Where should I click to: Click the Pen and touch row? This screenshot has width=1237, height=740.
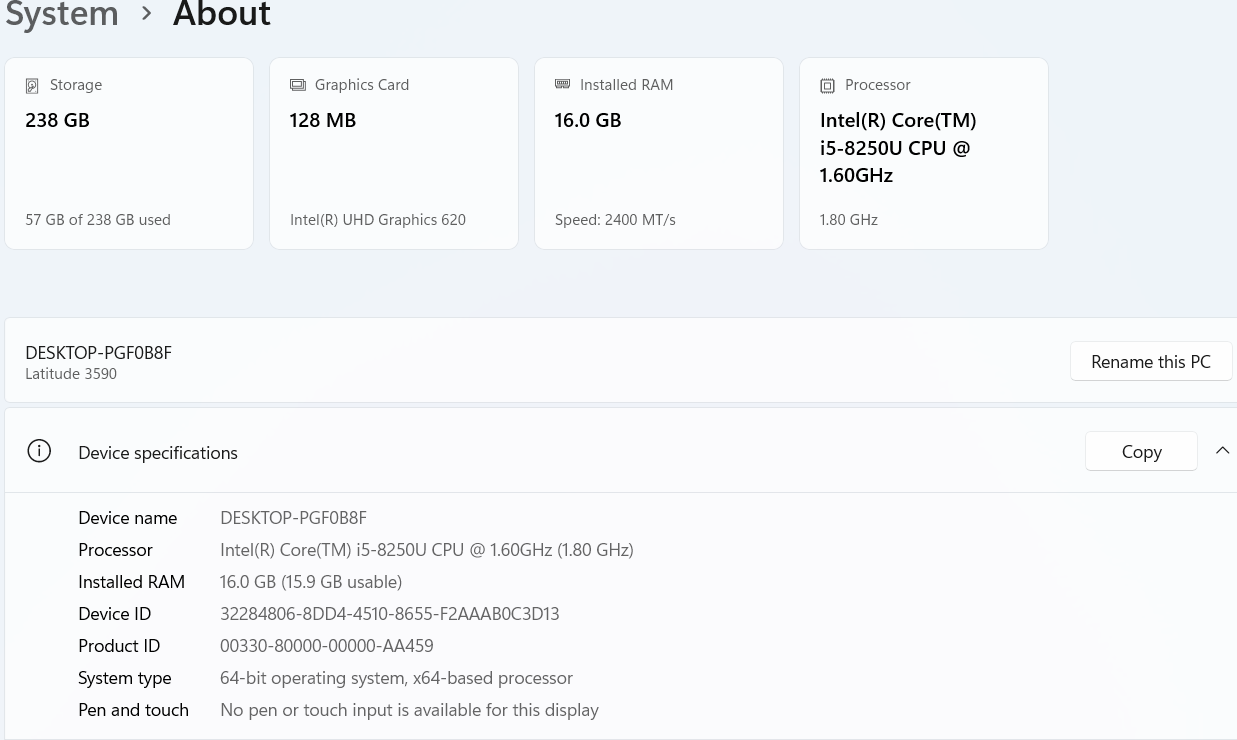click(x=338, y=710)
